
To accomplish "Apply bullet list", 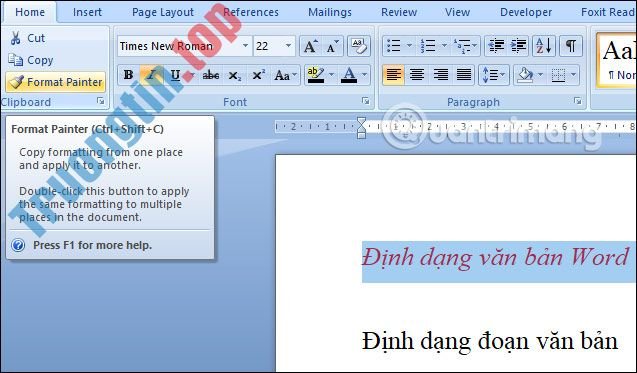I will pyautogui.click(x=394, y=46).
